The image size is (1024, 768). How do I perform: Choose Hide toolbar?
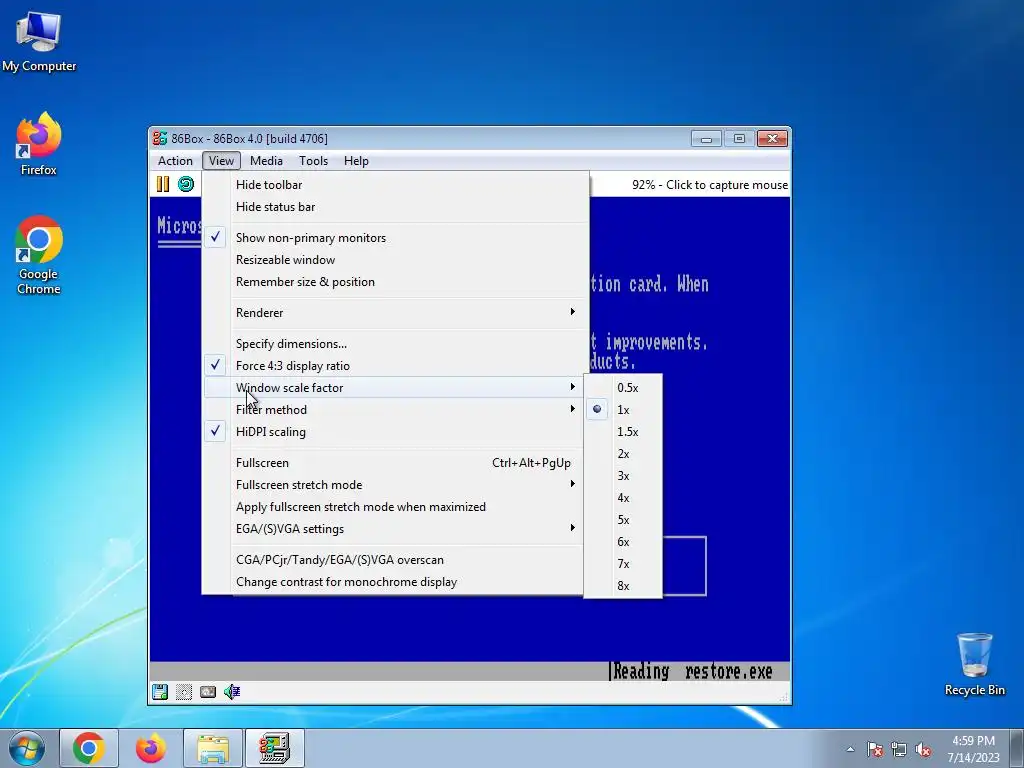tap(396, 185)
